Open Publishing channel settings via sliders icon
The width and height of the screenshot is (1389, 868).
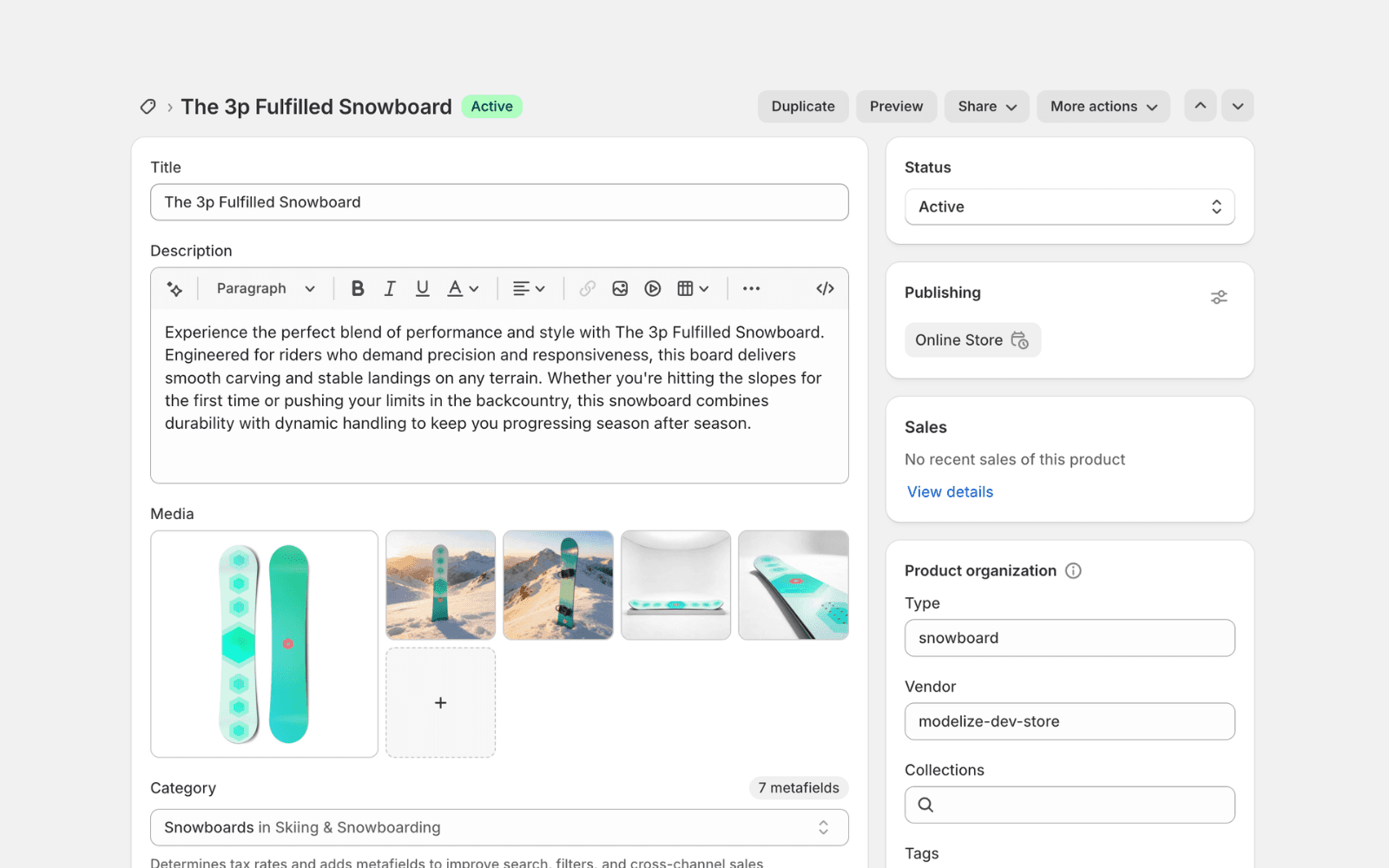(x=1219, y=296)
